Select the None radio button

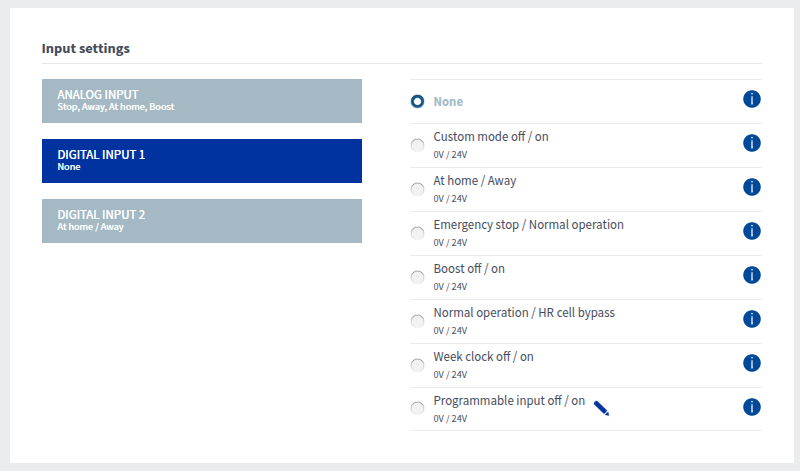417,101
